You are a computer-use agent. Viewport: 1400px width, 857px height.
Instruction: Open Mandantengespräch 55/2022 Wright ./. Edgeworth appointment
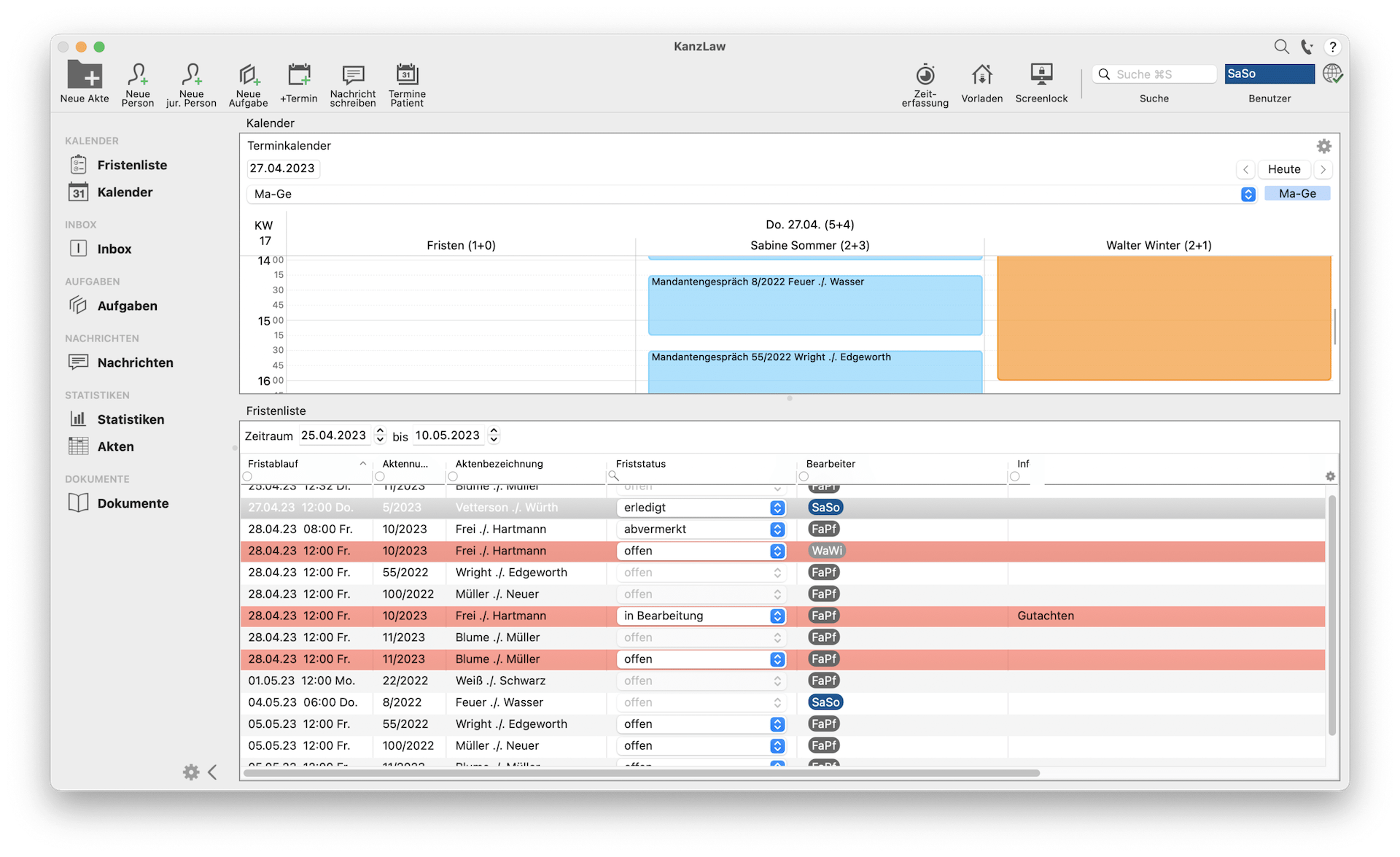815,372
